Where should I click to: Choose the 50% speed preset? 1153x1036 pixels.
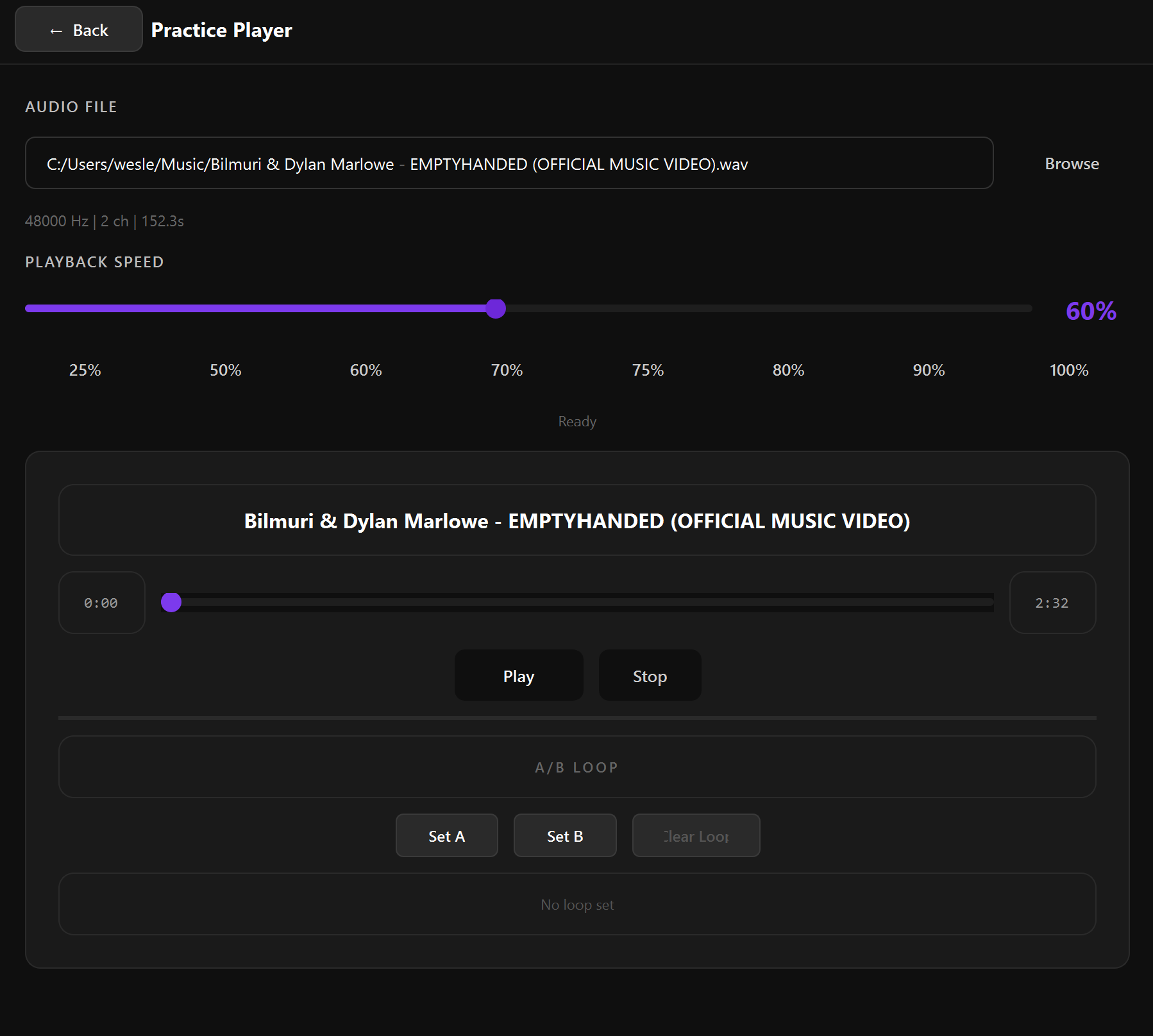(x=225, y=370)
